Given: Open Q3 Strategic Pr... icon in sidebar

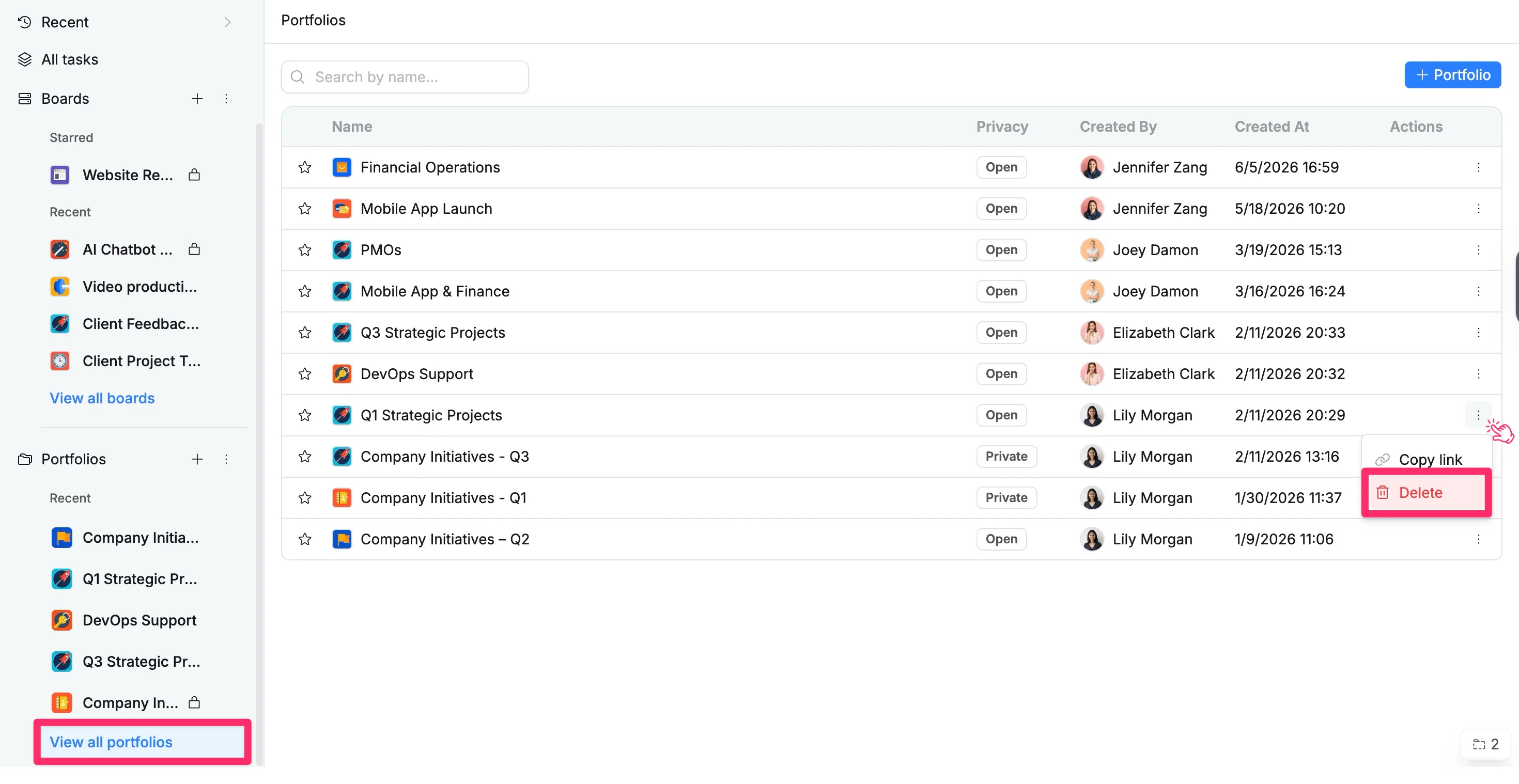Looking at the screenshot, I should (61, 662).
